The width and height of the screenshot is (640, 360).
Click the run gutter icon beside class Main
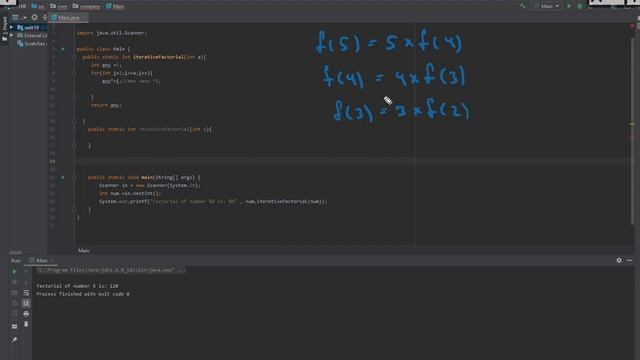tap(63, 49)
